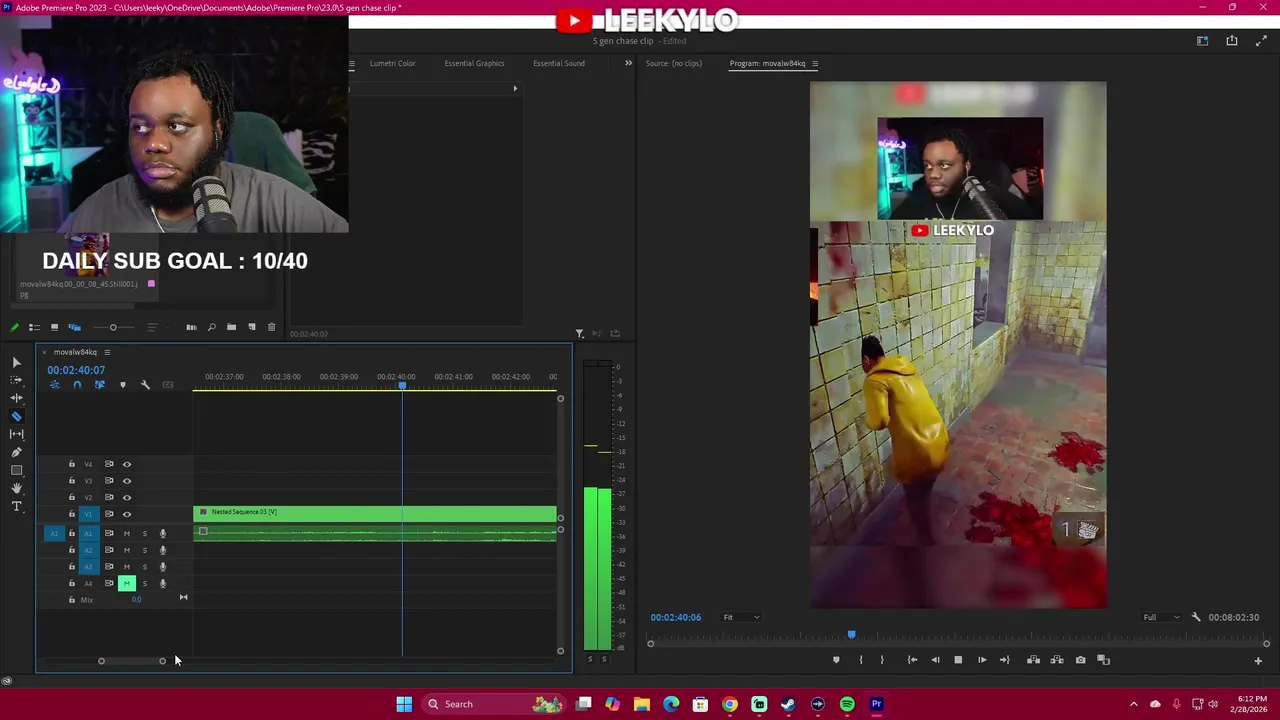The image size is (1280, 720).
Task: Go to Out point
Action: [1004, 660]
